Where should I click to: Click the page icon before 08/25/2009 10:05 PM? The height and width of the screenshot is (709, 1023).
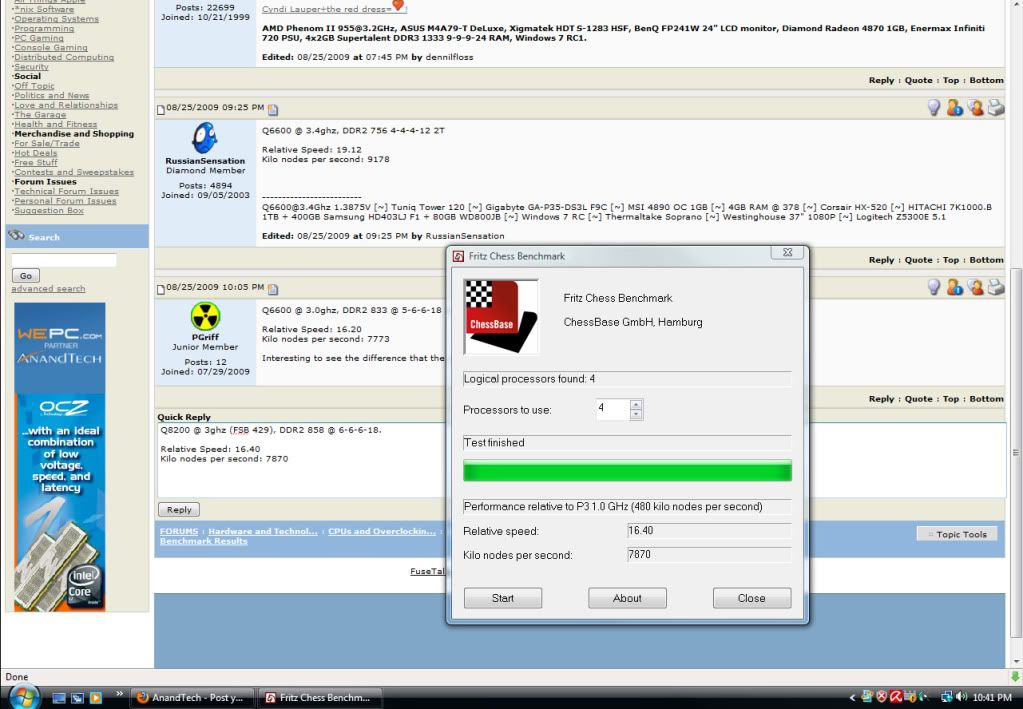click(x=160, y=289)
